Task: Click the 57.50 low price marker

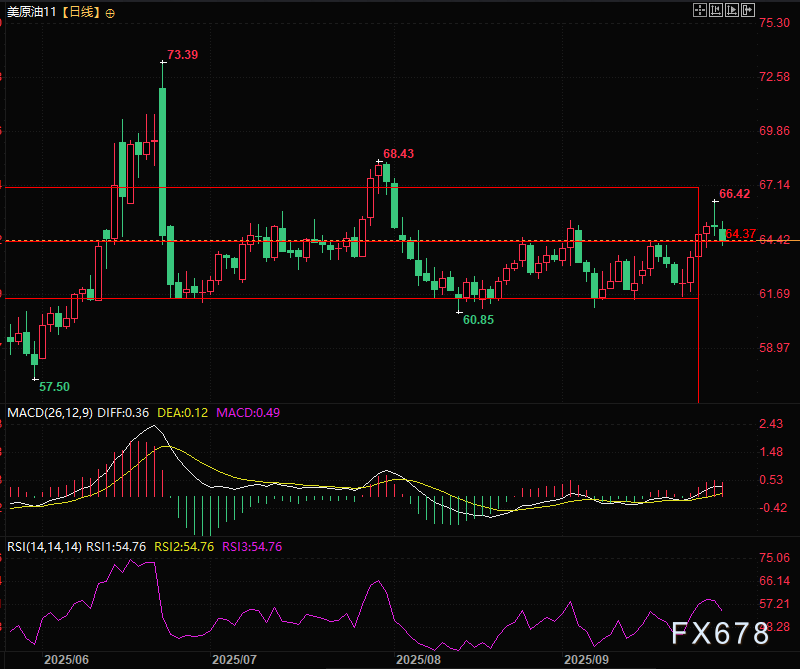Action: click(x=54, y=386)
